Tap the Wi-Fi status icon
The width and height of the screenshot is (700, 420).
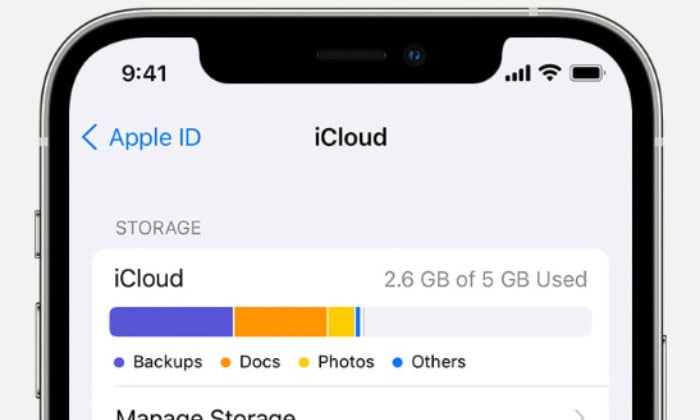pyautogui.click(x=550, y=73)
